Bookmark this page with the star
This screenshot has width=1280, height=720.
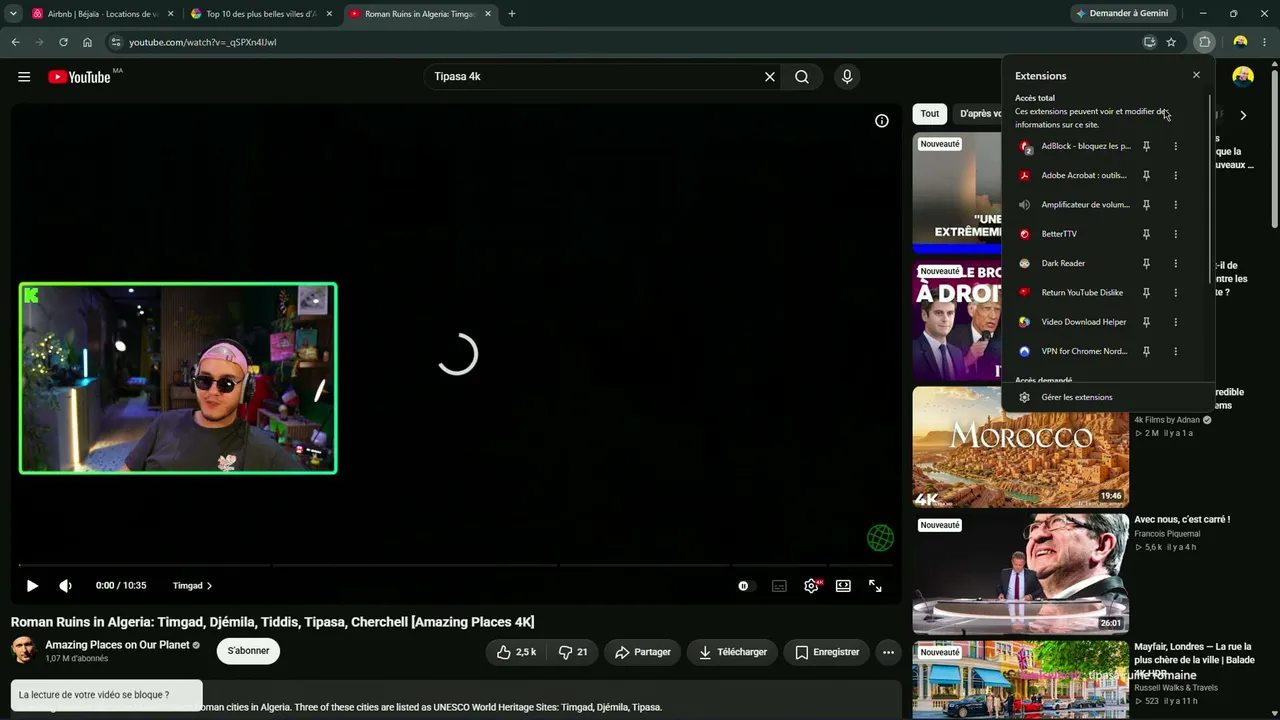[x=1171, y=42]
